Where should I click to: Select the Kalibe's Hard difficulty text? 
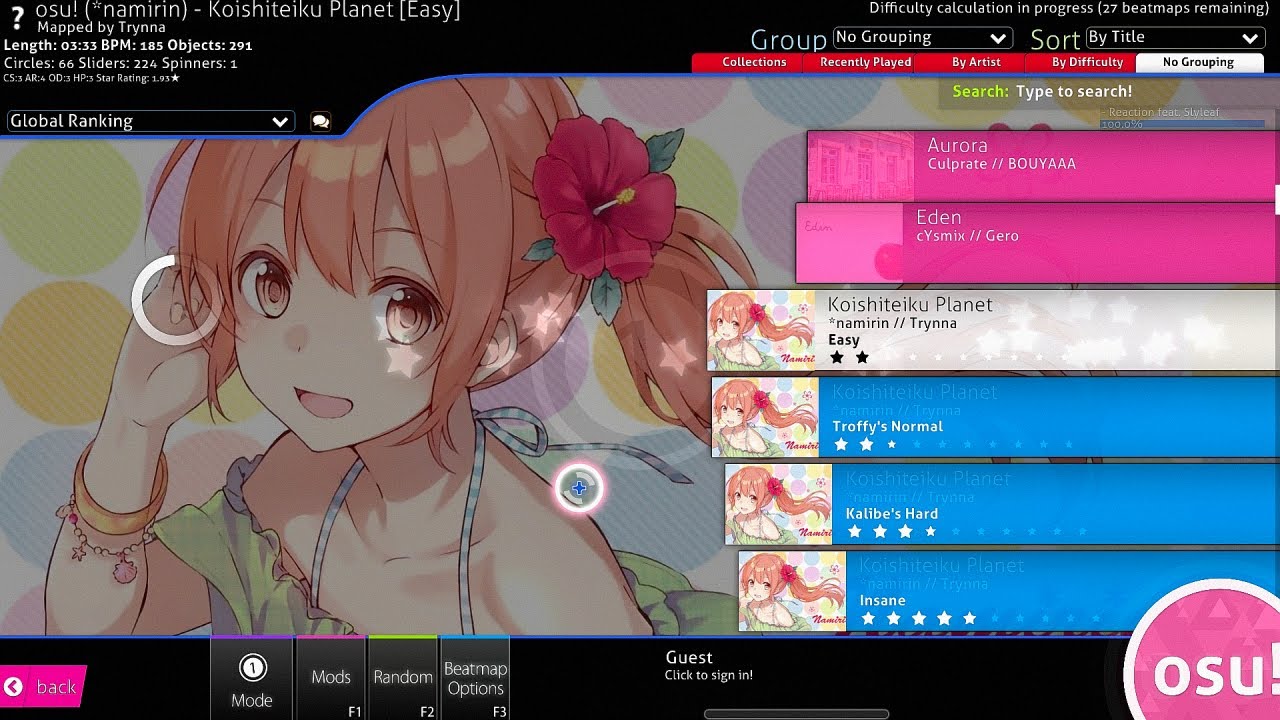click(892, 513)
